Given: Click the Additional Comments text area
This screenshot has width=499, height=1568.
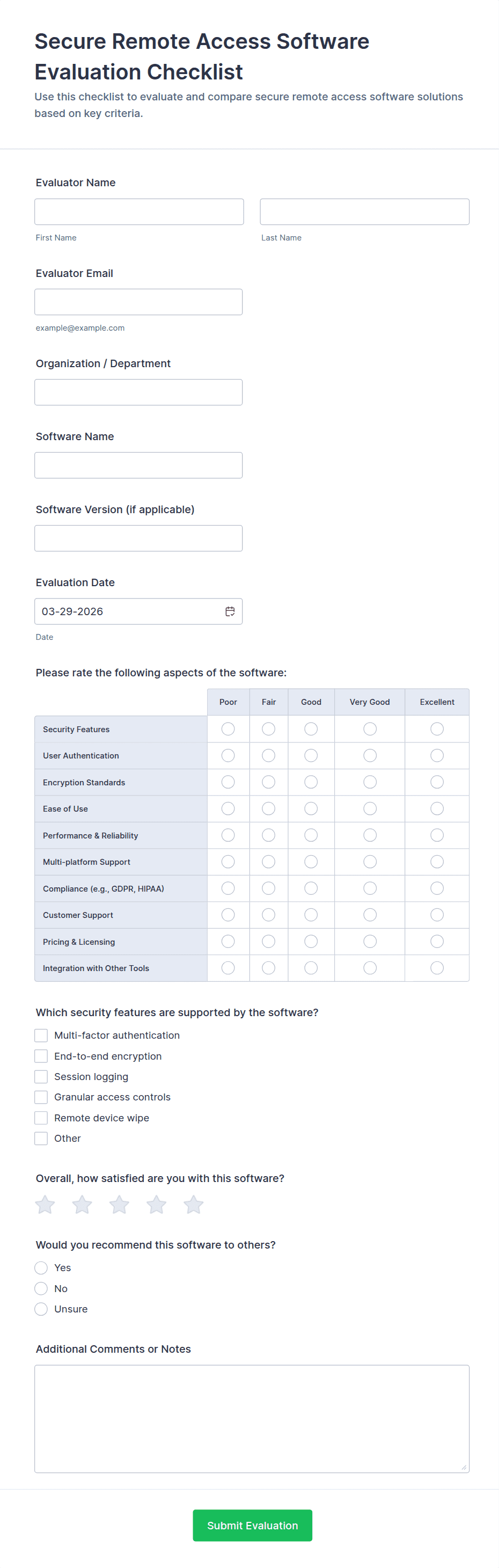Looking at the screenshot, I should (x=252, y=1418).
